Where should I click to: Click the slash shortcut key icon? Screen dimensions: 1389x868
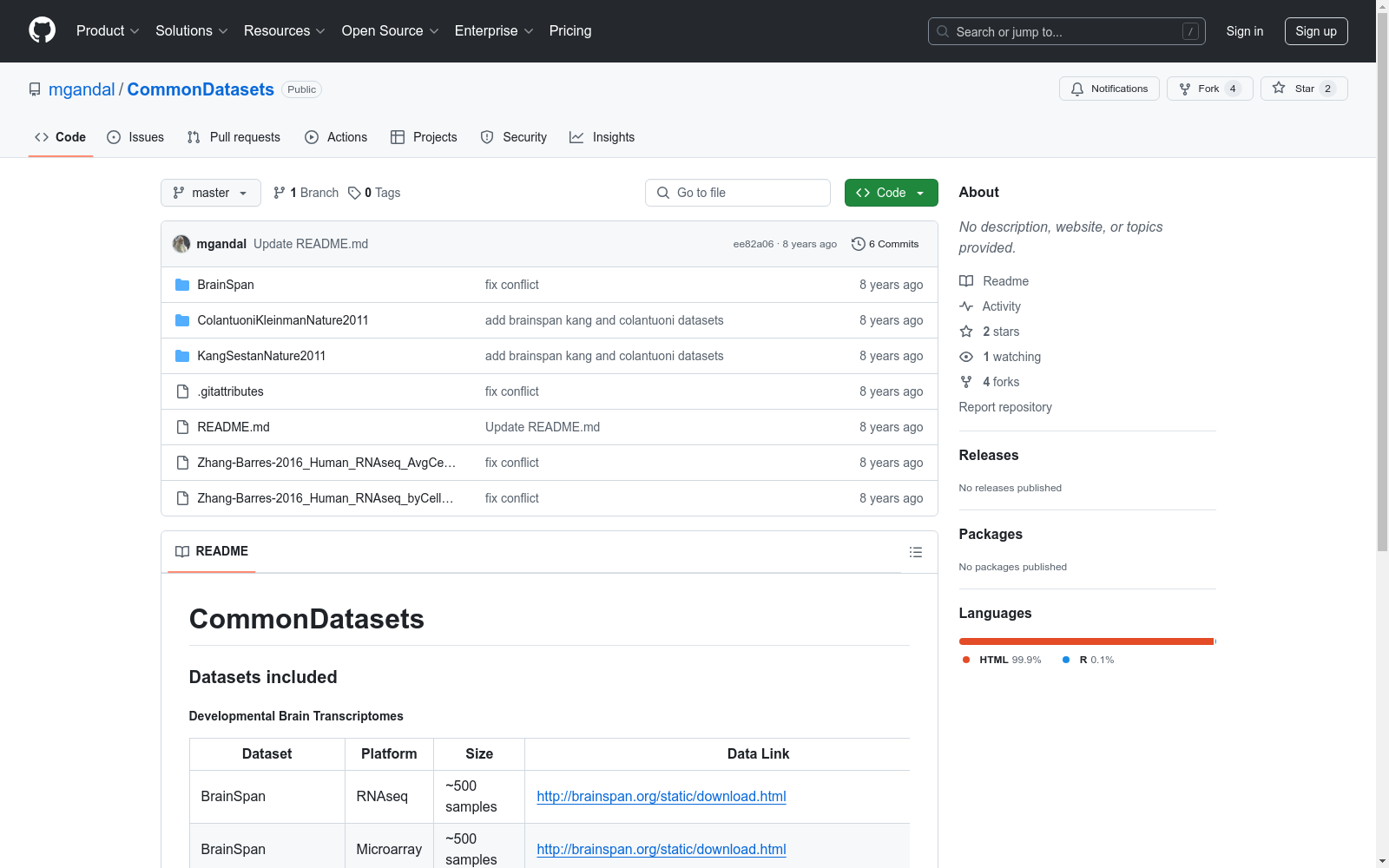coord(1190,31)
